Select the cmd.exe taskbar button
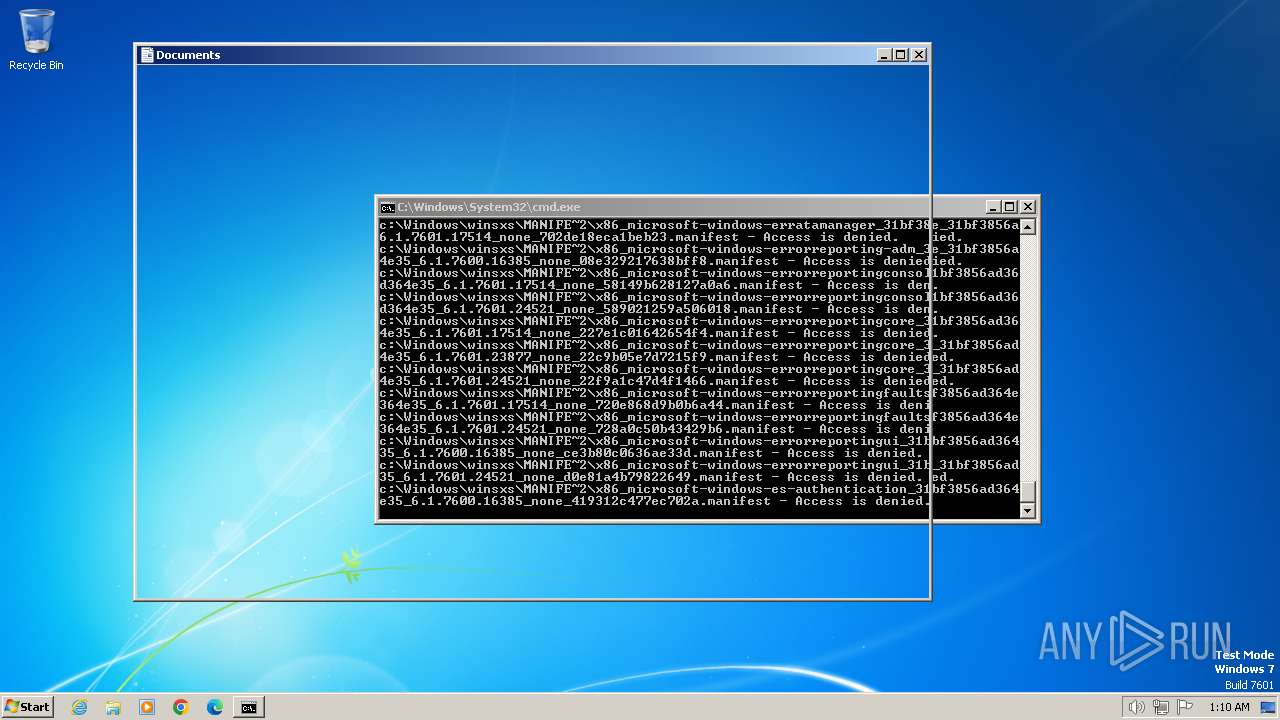The height and width of the screenshot is (720, 1280). coord(249,707)
